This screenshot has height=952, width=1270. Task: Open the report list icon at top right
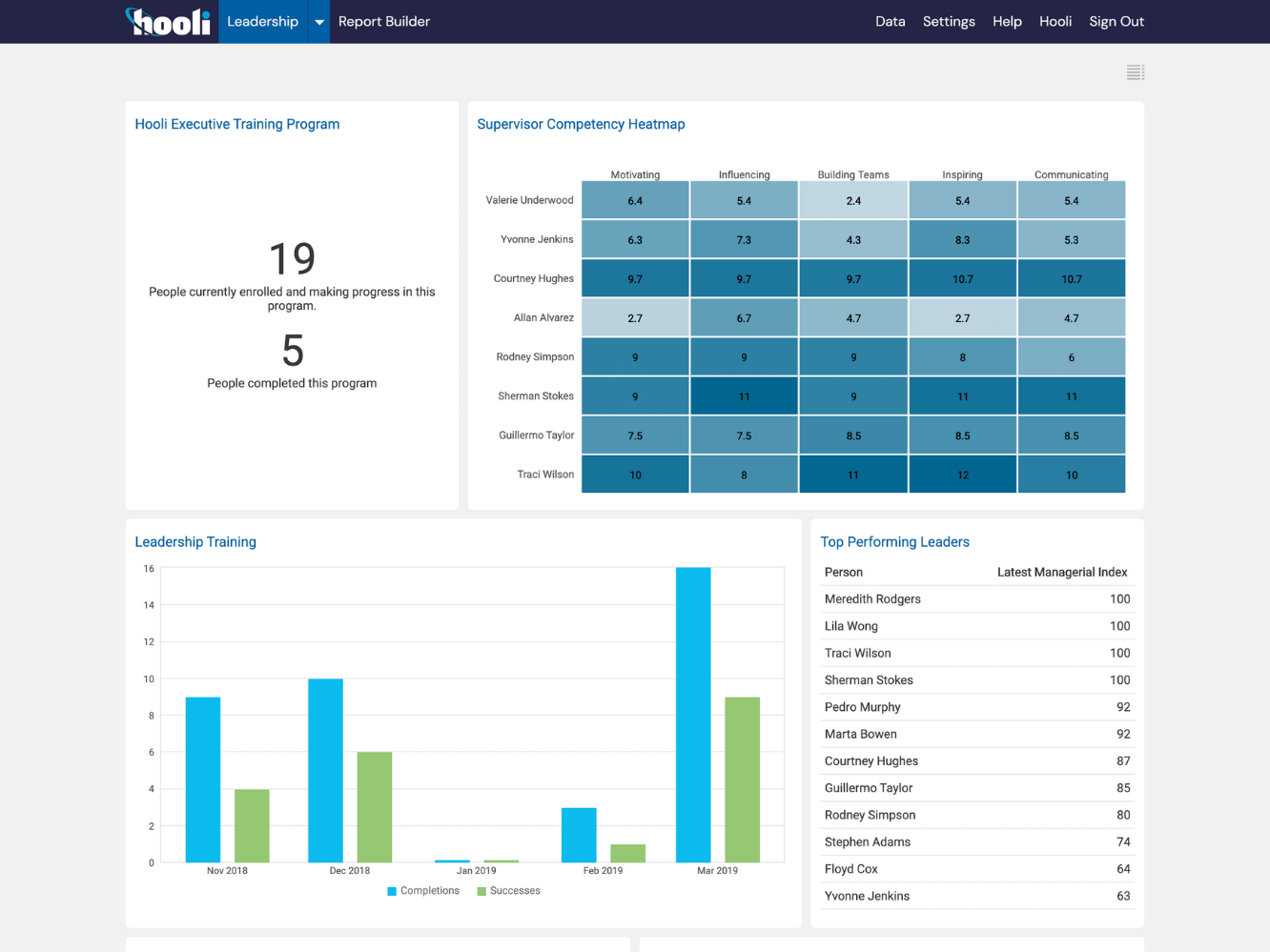(x=1135, y=71)
